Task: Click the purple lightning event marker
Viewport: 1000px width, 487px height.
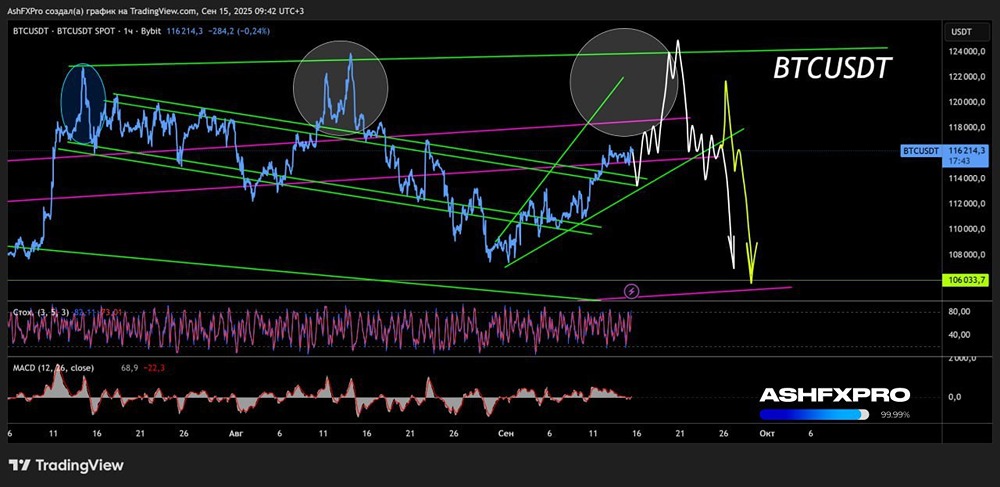Action: point(632,291)
